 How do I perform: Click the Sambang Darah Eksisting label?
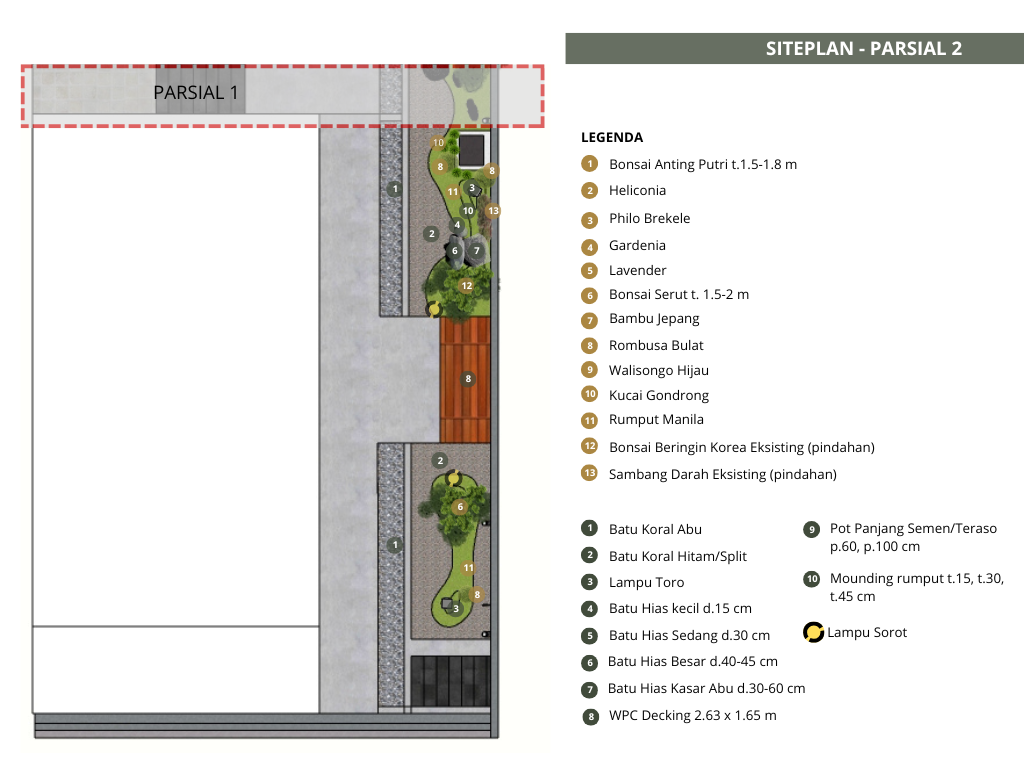[722, 474]
